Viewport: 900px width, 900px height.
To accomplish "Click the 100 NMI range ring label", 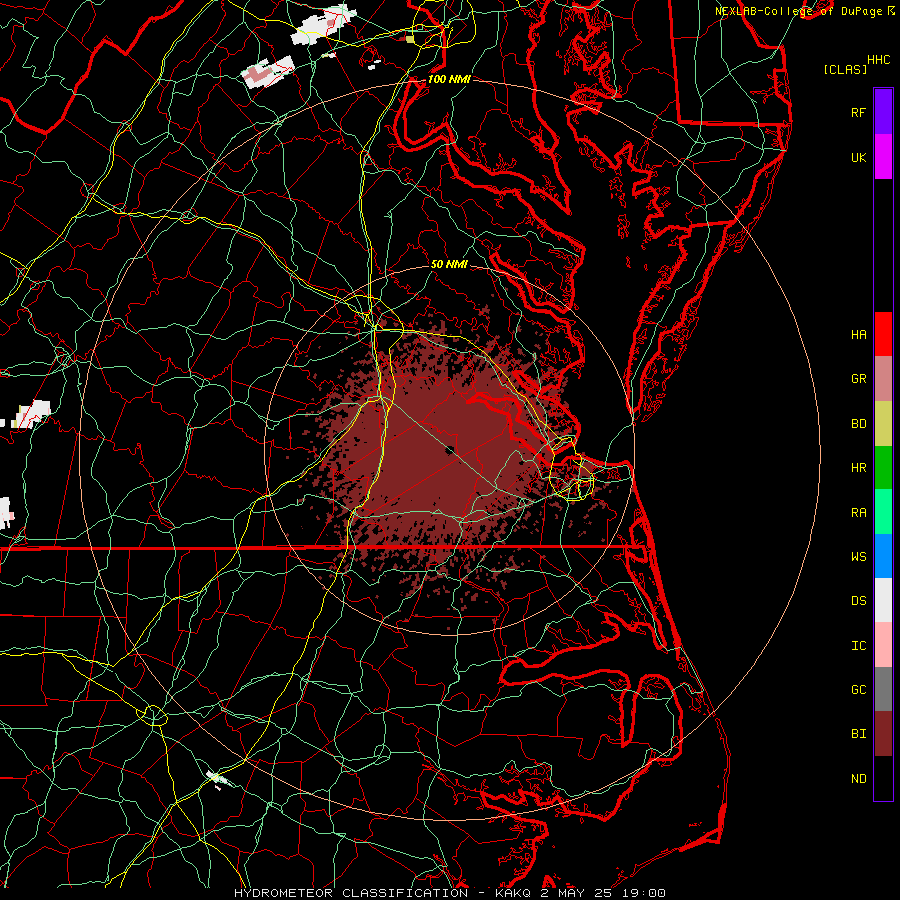I will pyautogui.click(x=449, y=79).
